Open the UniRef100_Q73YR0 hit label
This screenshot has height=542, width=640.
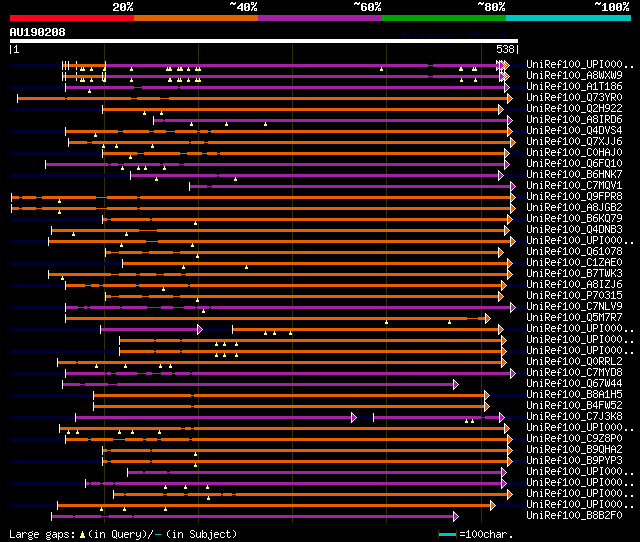pyautogui.click(x=574, y=97)
